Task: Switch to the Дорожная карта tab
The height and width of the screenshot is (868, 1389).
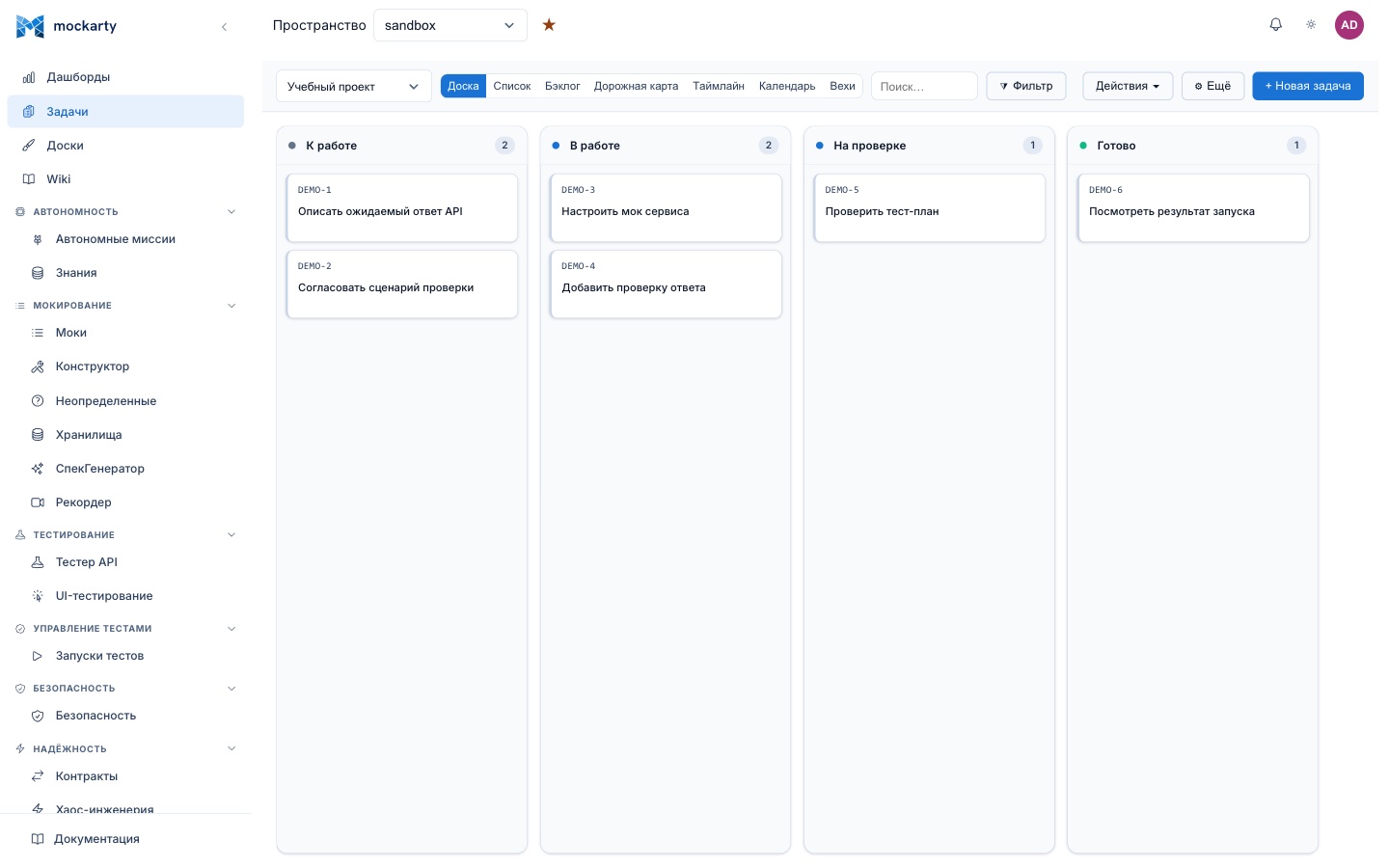Action: [x=636, y=86]
